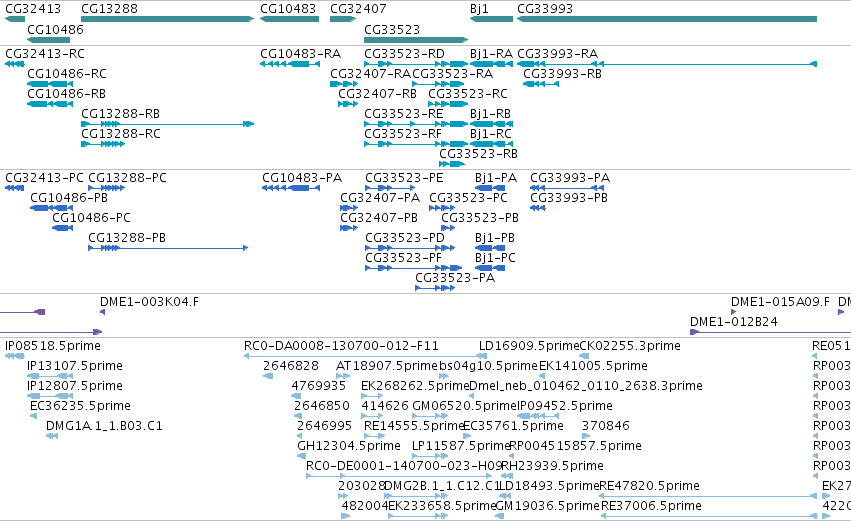Click the long CG13288 gene bar
The height and width of the screenshot is (521, 851).
click(x=167, y=19)
